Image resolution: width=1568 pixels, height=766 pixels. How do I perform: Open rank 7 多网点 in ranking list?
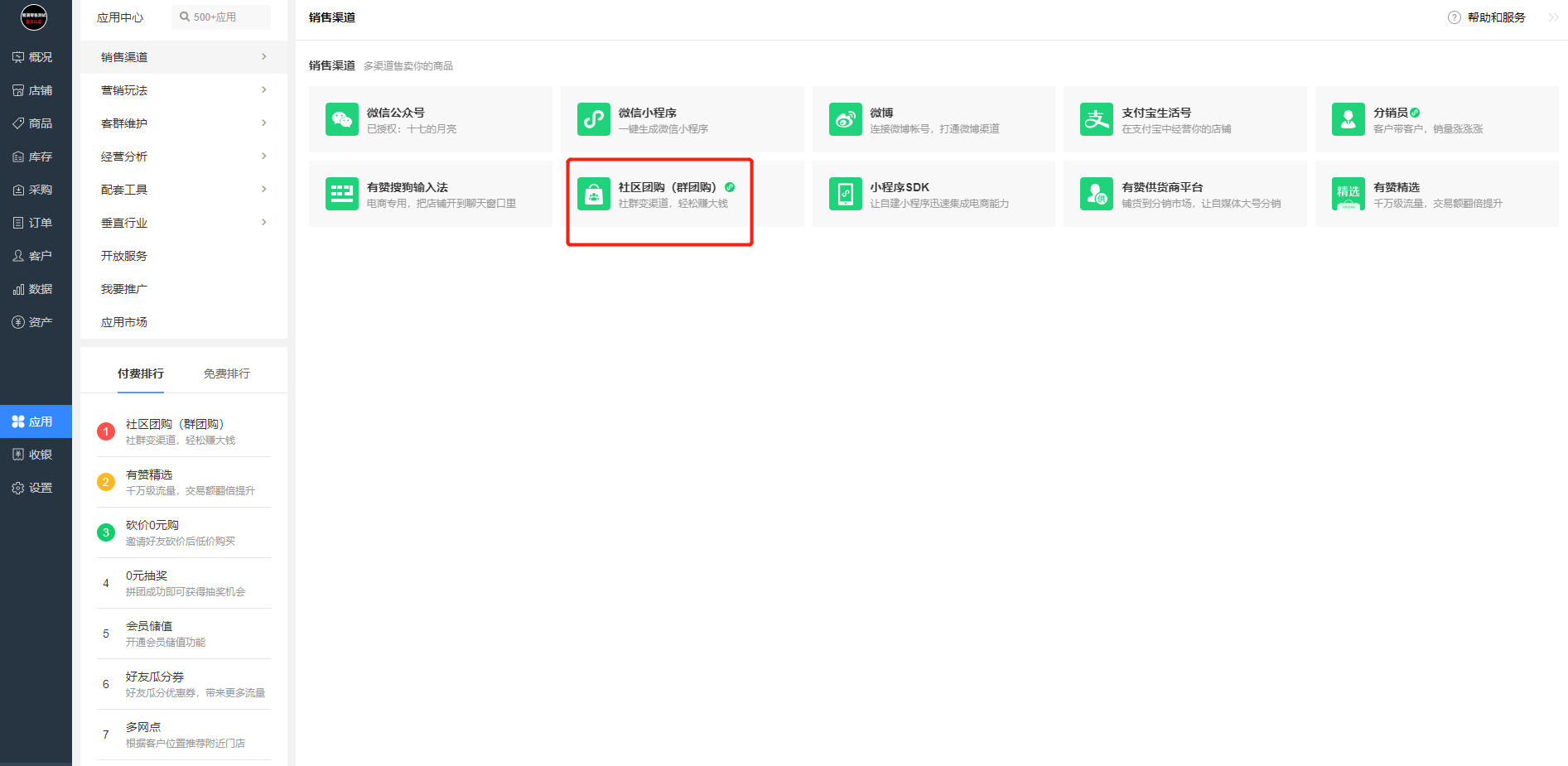pyautogui.click(x=184, y=735)
